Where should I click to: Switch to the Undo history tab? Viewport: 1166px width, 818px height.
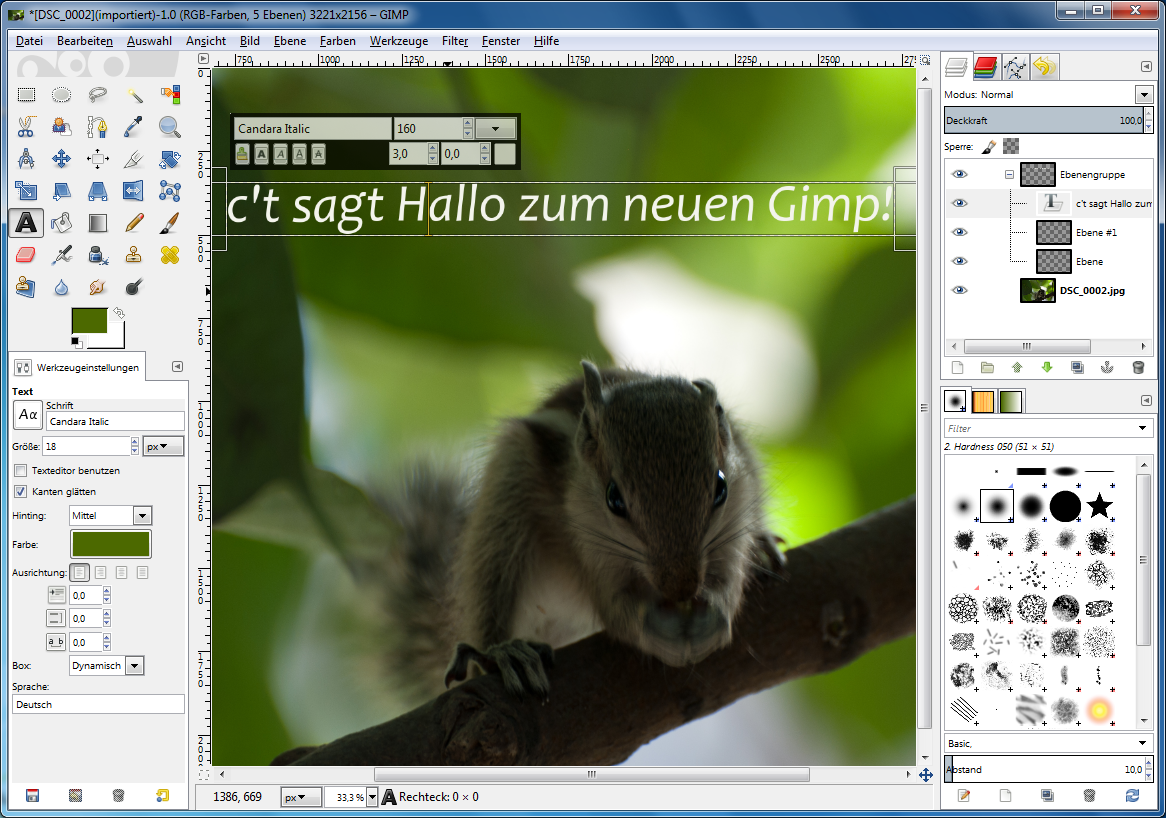(x=1044, y=67)
